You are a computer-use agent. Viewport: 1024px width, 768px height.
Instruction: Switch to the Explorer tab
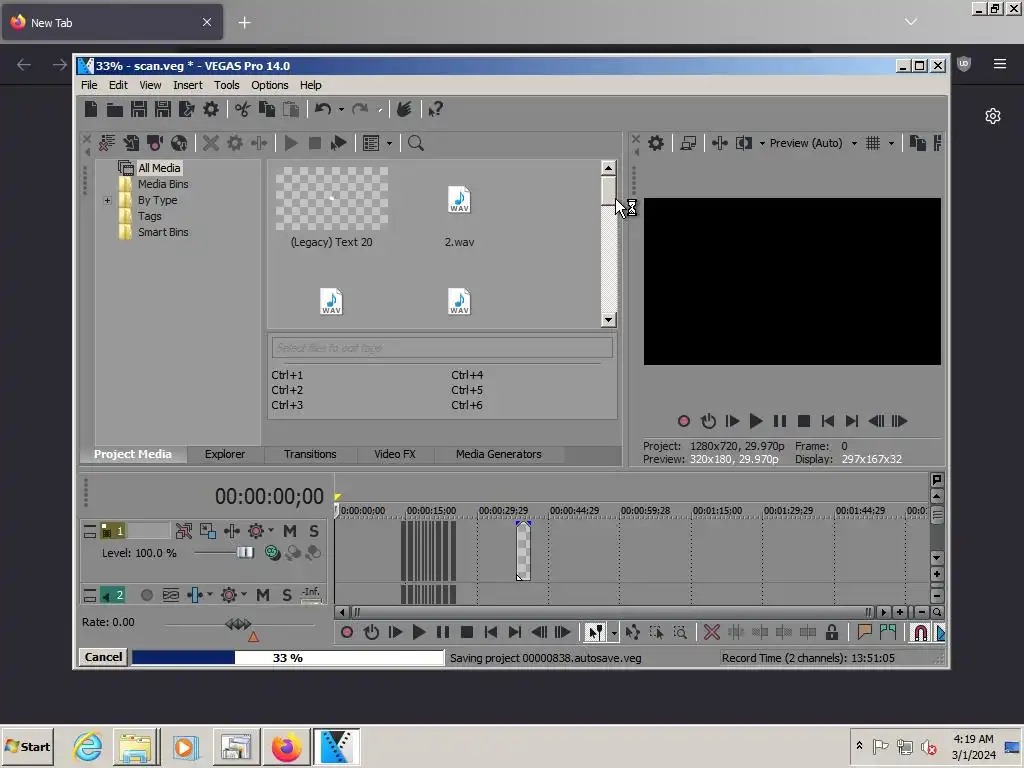pos(225,454)
